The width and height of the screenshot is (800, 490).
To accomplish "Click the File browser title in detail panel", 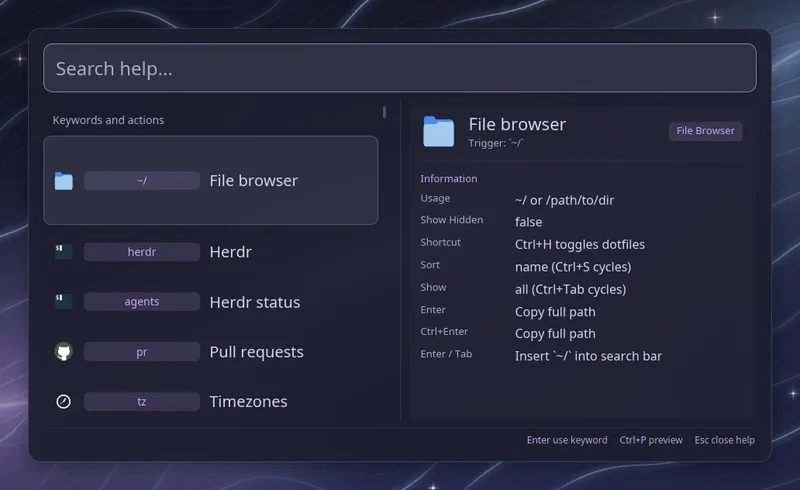I will point(517,124).
